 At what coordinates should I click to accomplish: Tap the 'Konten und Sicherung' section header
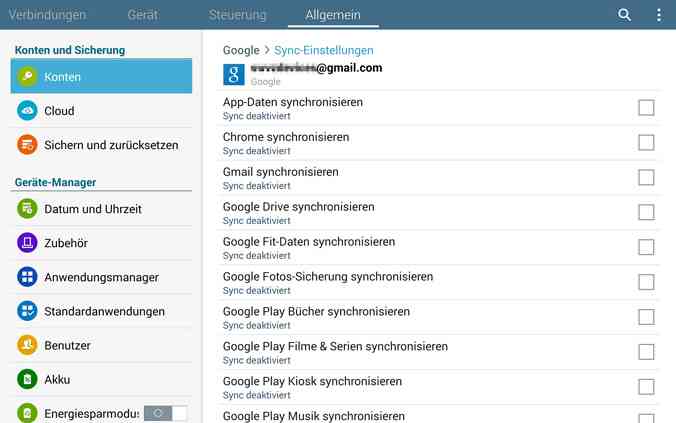click(70, 50)
